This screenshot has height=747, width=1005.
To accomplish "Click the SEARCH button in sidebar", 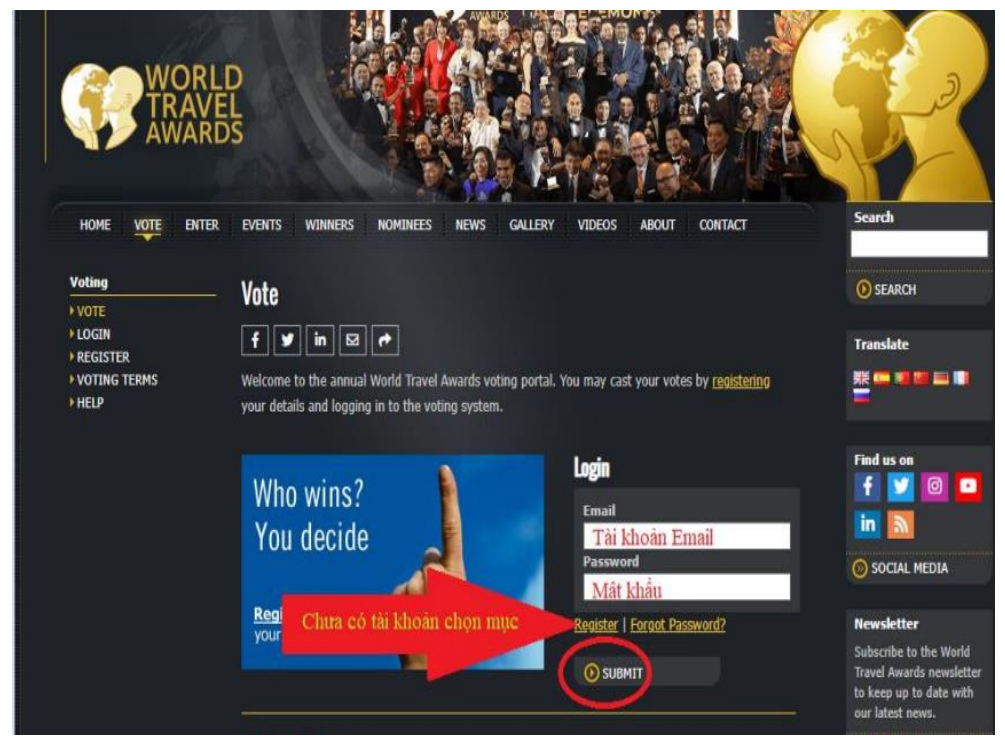I will (x=887, y=290).
